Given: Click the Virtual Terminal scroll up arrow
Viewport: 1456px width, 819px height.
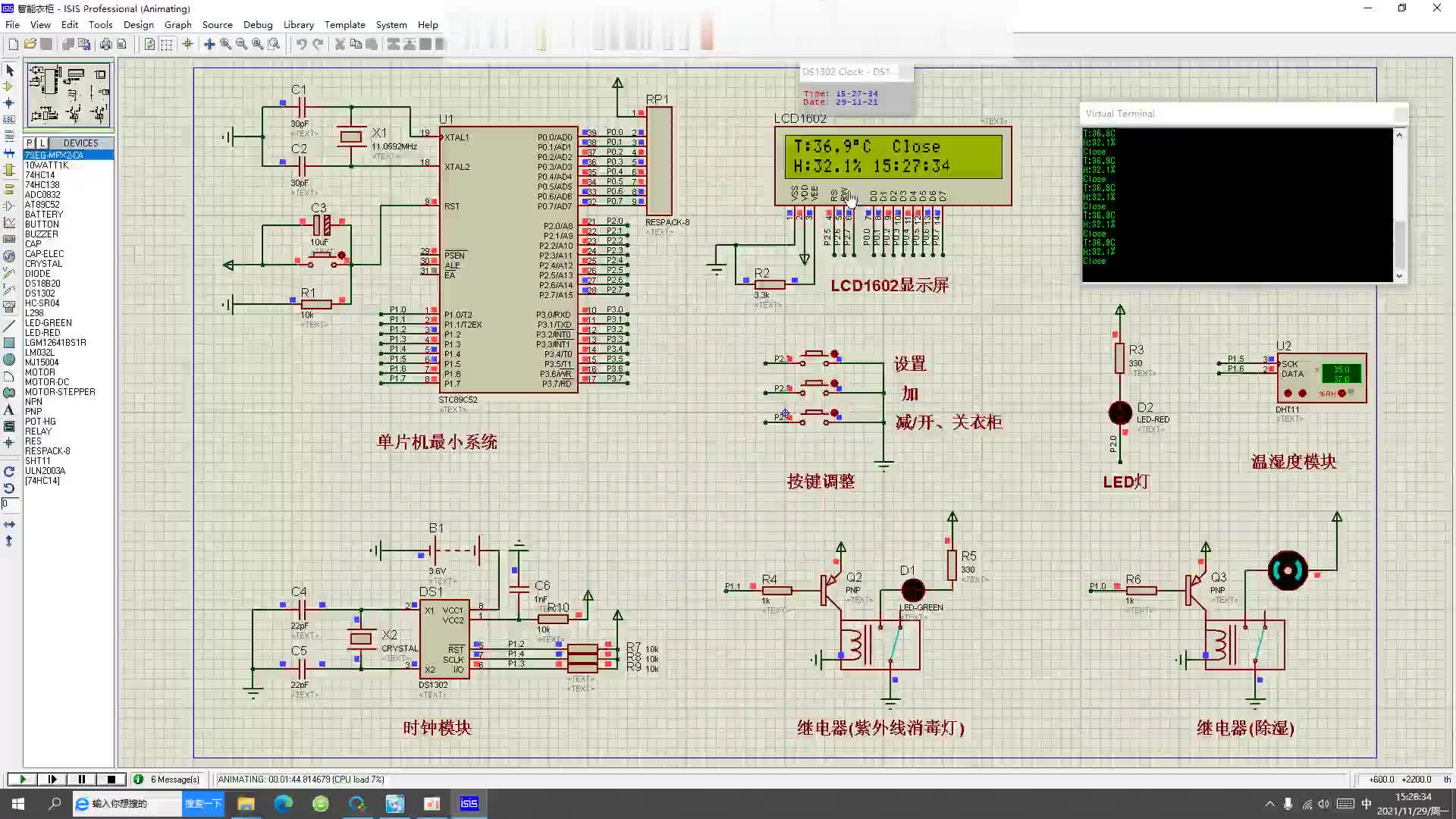Looking at the screenshot, I should pyautogui.click(x=1399, y=135).
